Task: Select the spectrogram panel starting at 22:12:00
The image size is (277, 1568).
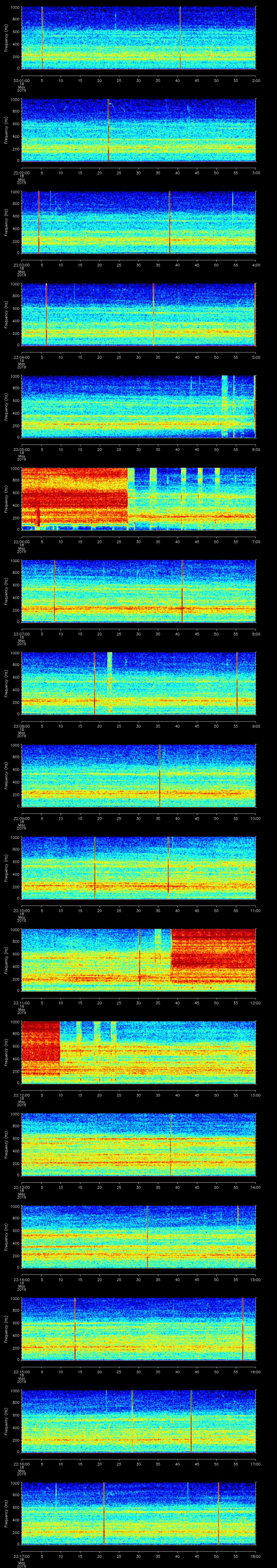Action: click(138, 1052)
